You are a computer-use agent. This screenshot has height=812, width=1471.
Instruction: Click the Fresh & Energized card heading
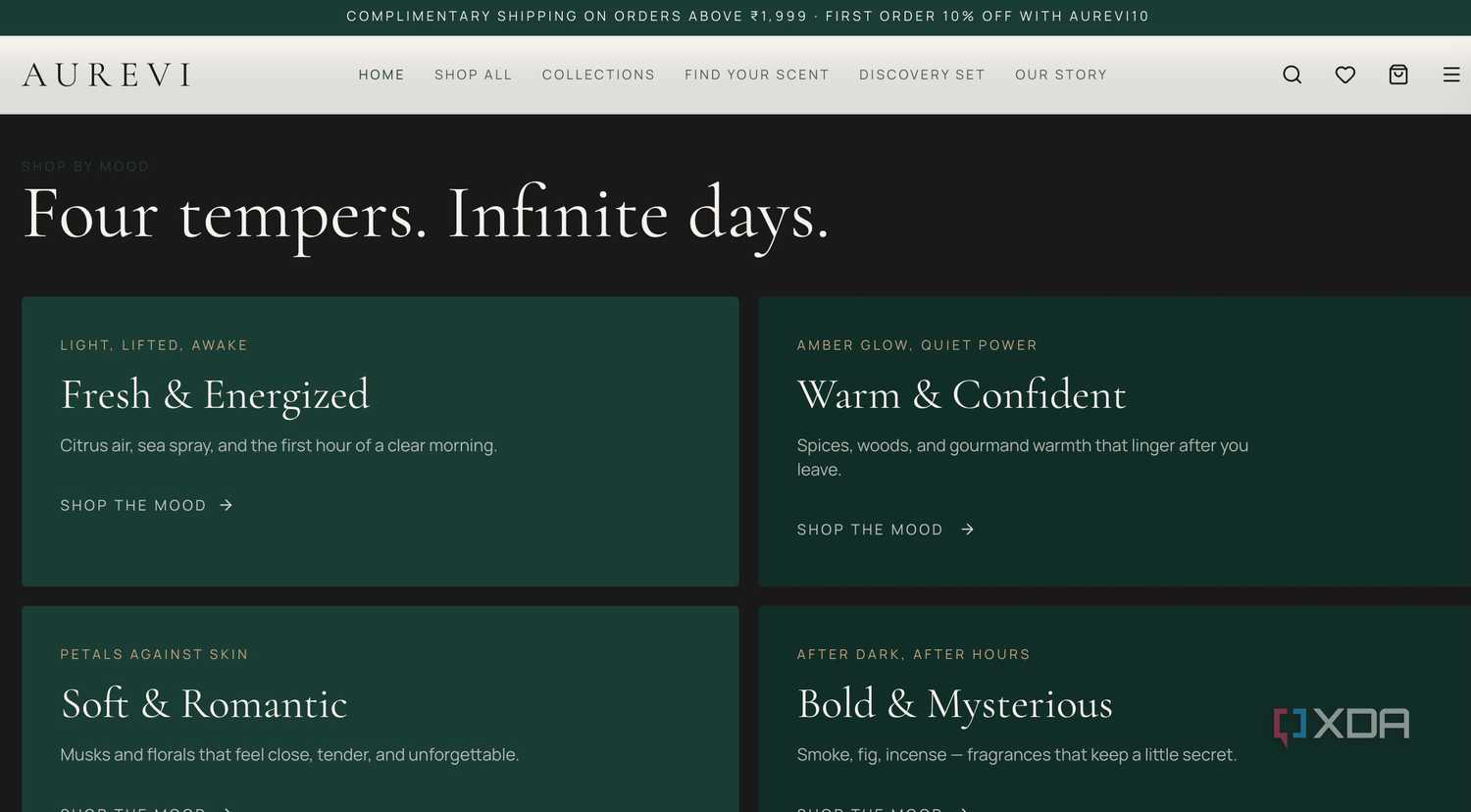pos(215,395)
